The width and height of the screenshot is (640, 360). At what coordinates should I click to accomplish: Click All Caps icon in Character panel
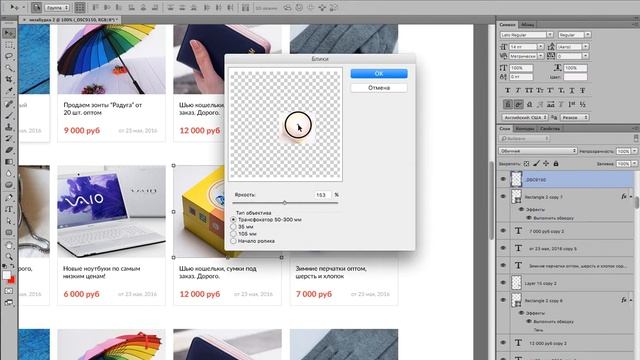[529, 90]
